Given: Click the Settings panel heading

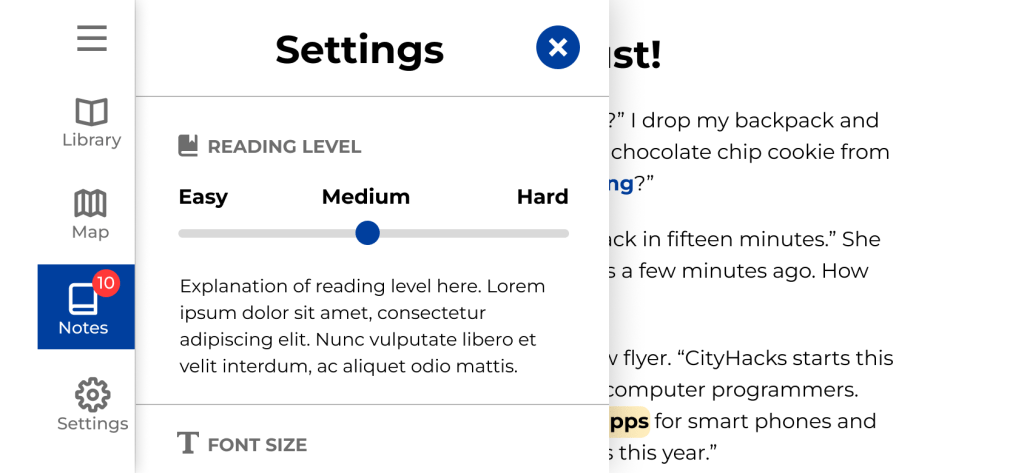Looking at the screenshot, I should point(359,49).
